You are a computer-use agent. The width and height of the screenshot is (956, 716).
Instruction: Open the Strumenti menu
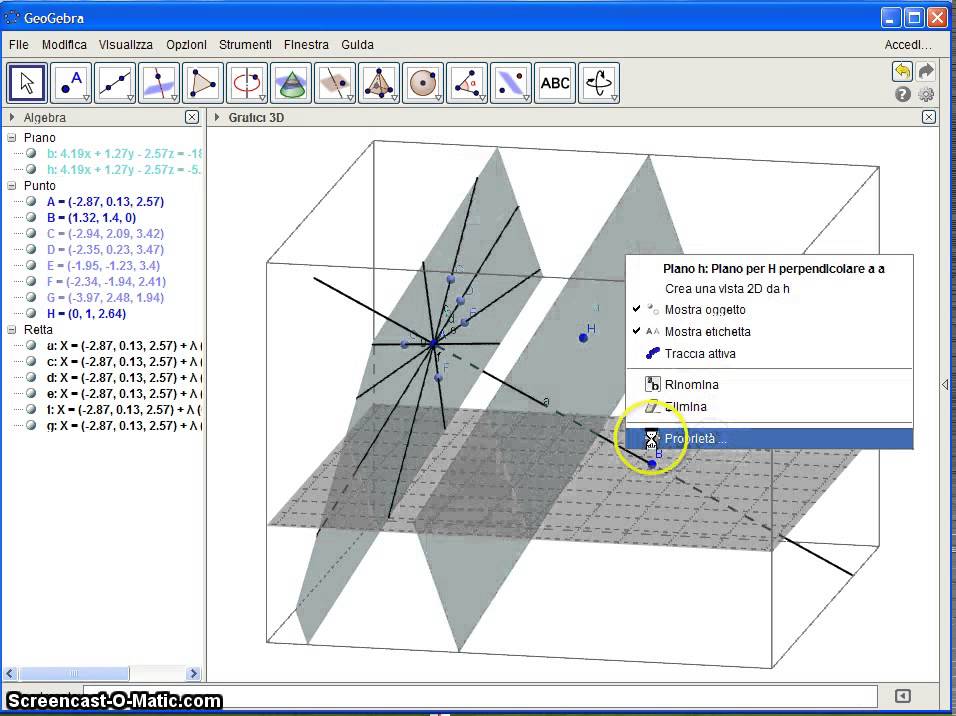(x=245, y=45)
